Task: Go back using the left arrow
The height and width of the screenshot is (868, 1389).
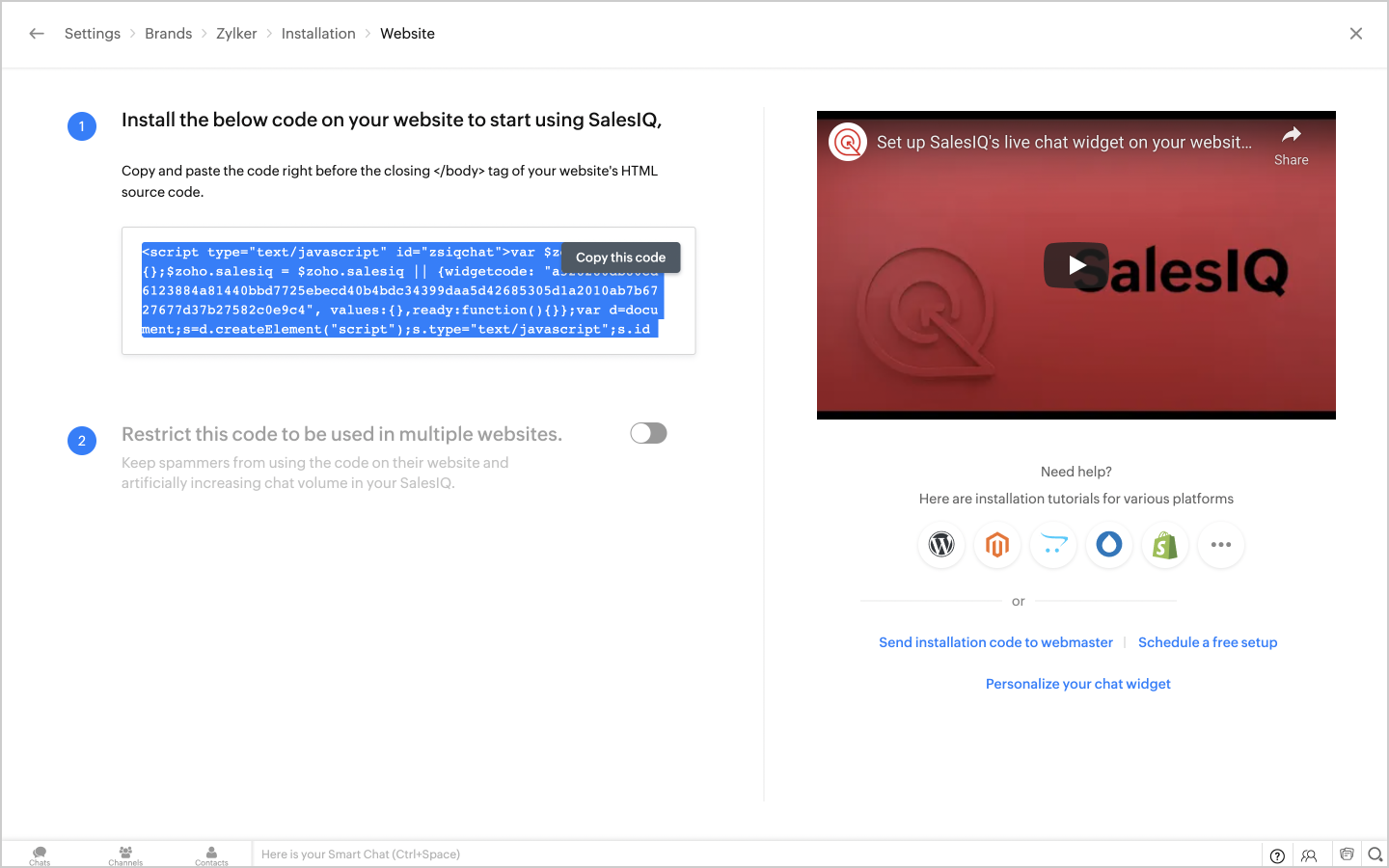Action: click(37, 34)
